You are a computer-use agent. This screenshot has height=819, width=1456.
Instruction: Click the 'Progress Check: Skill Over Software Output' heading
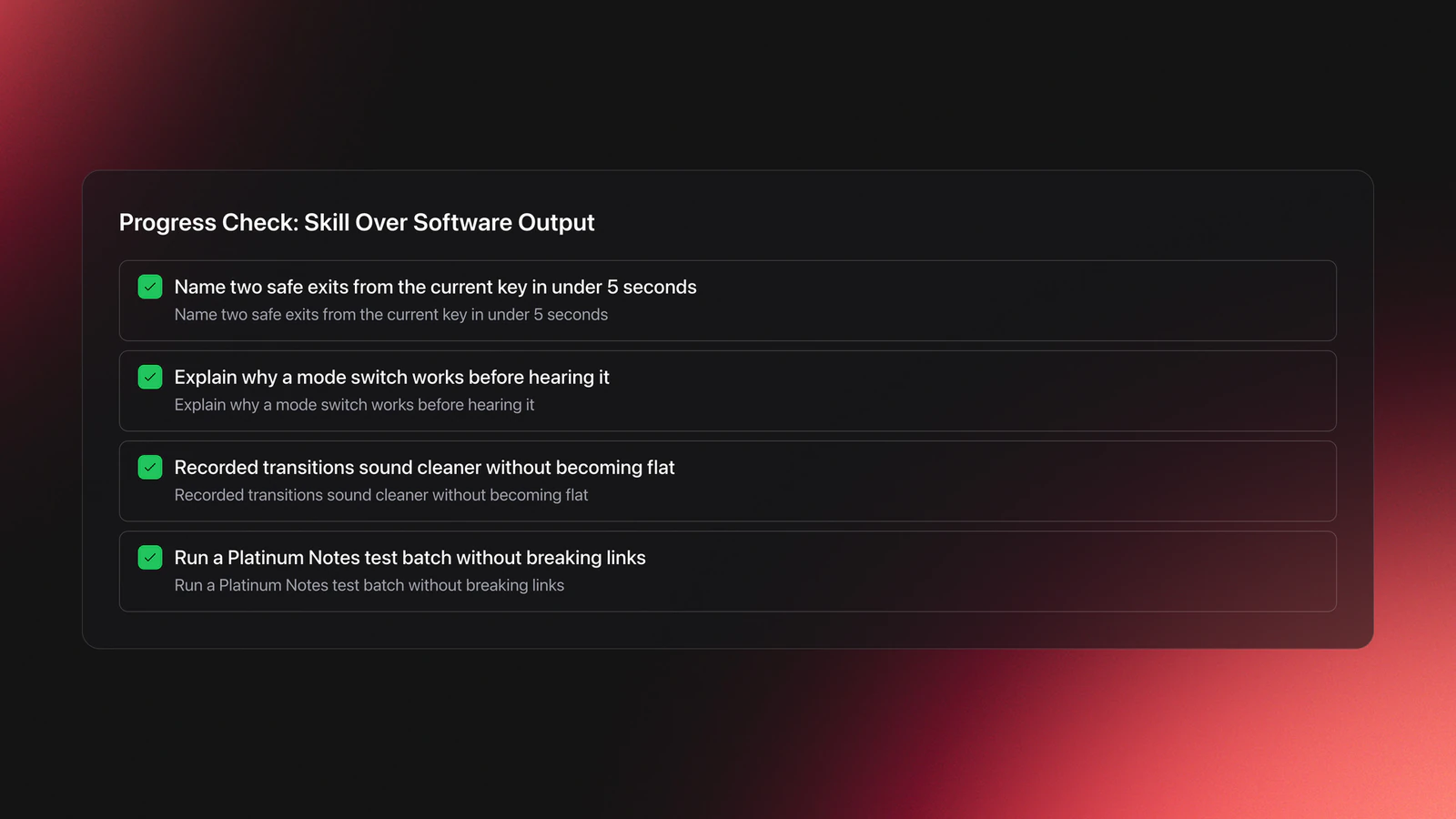click(x=357, y=223)
